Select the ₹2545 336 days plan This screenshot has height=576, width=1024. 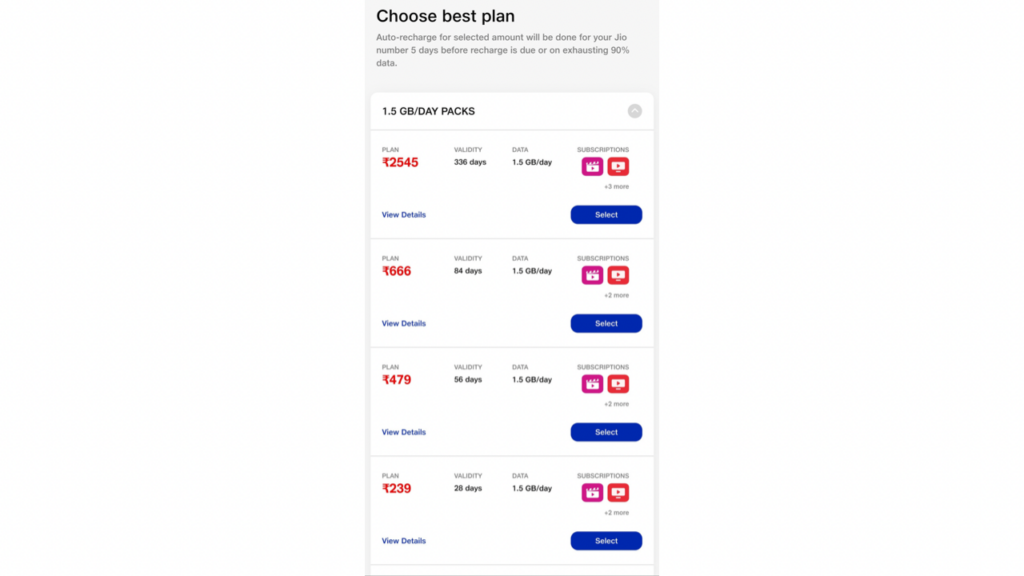(x=606, y=215)
